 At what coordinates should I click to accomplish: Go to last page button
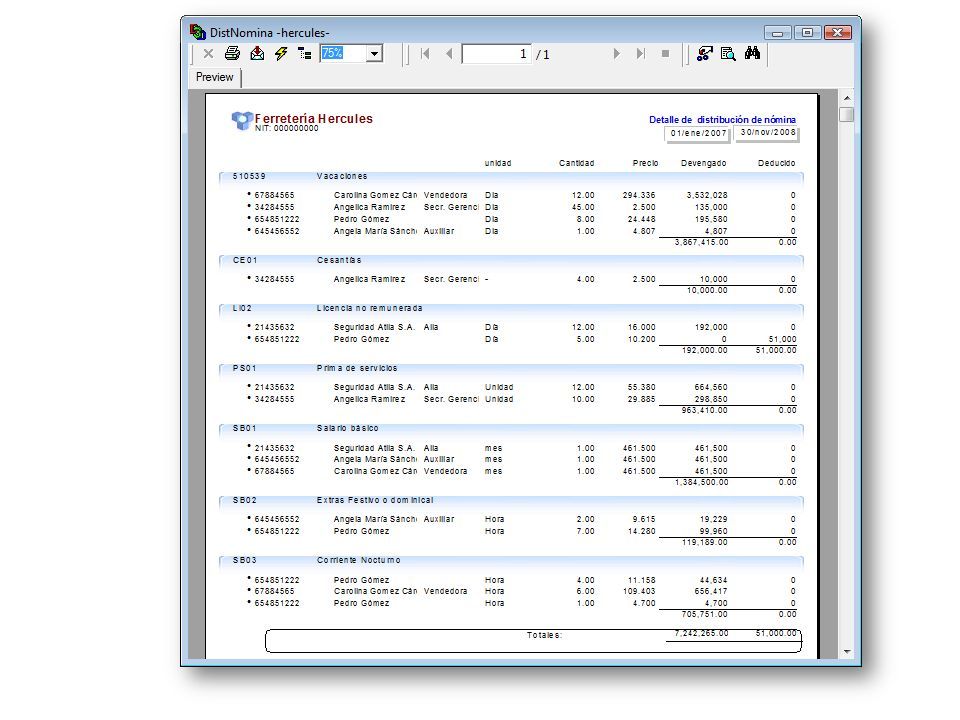640,54
